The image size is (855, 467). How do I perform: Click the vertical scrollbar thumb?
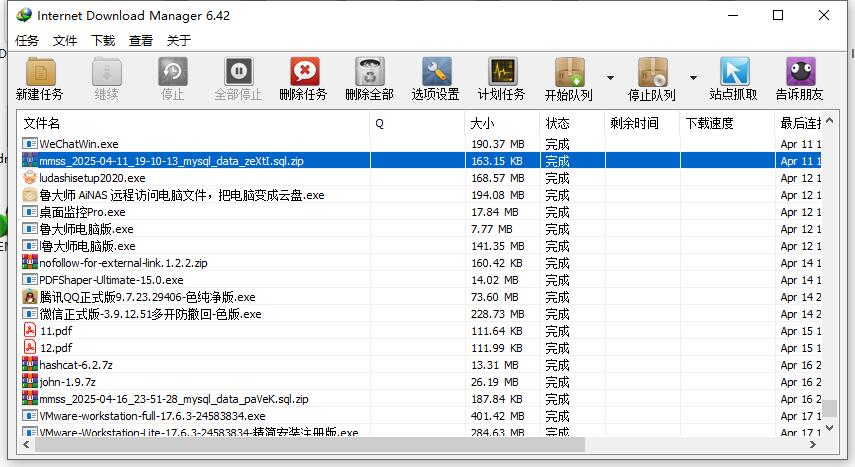[829, 408]
